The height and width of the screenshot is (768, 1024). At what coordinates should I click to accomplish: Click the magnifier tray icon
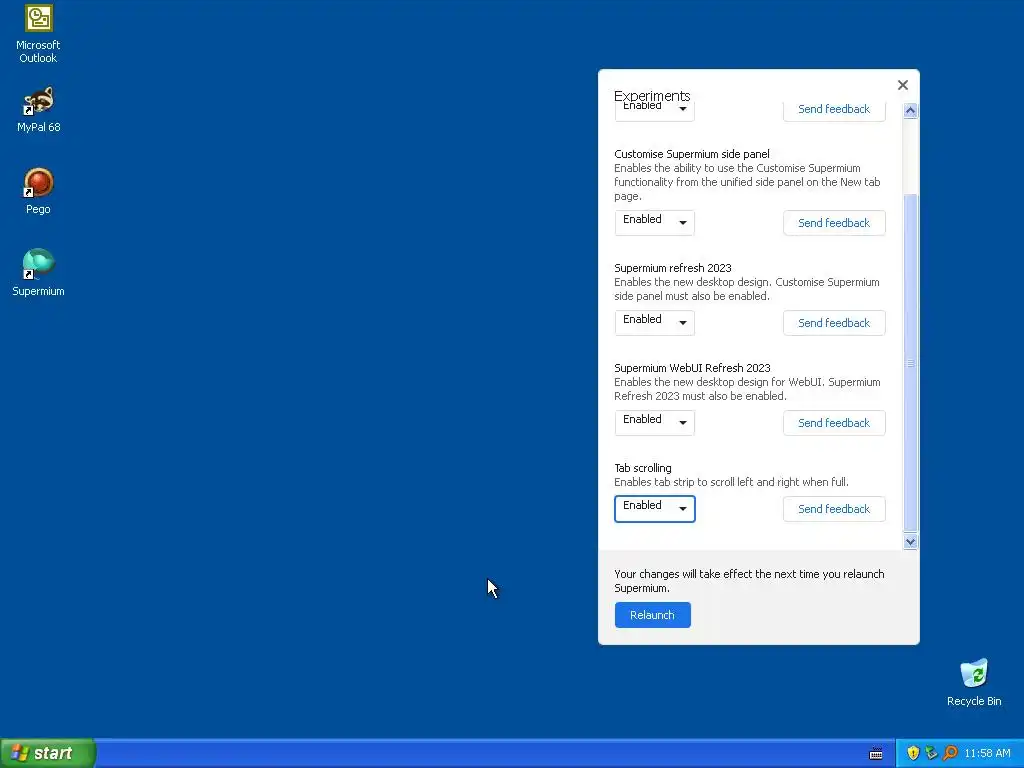[950, 753]
